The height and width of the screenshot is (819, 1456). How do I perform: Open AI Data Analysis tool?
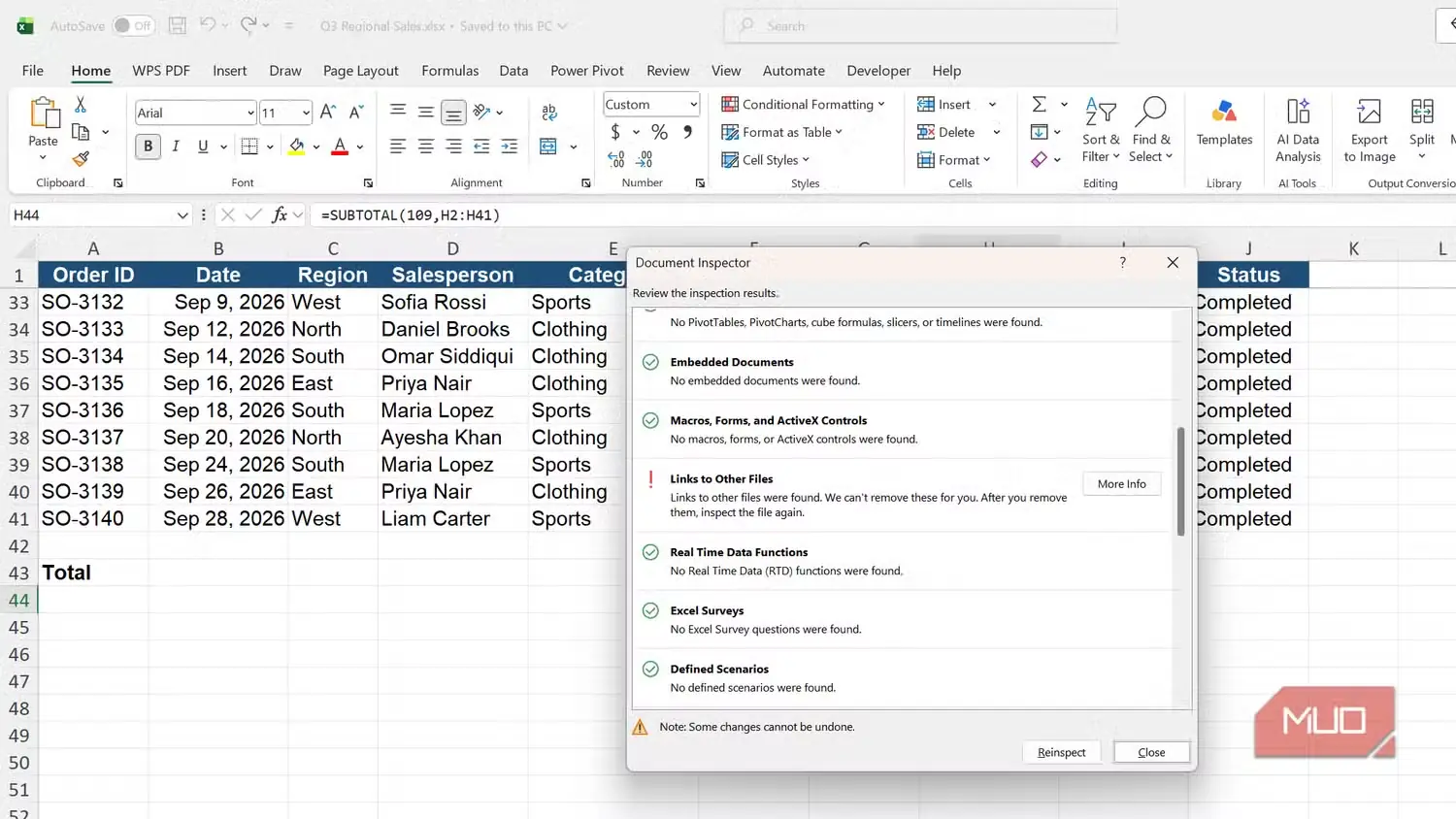(1298, 129)
